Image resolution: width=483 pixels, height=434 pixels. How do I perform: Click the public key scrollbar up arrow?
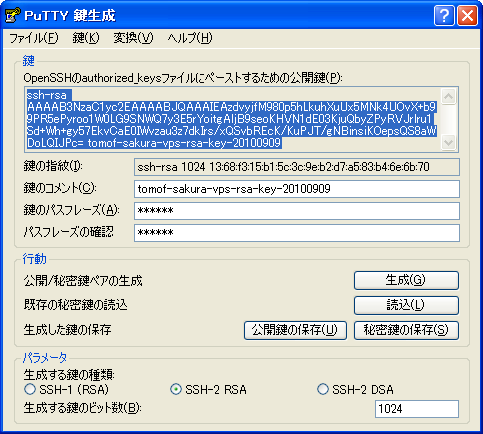[449, 96]
